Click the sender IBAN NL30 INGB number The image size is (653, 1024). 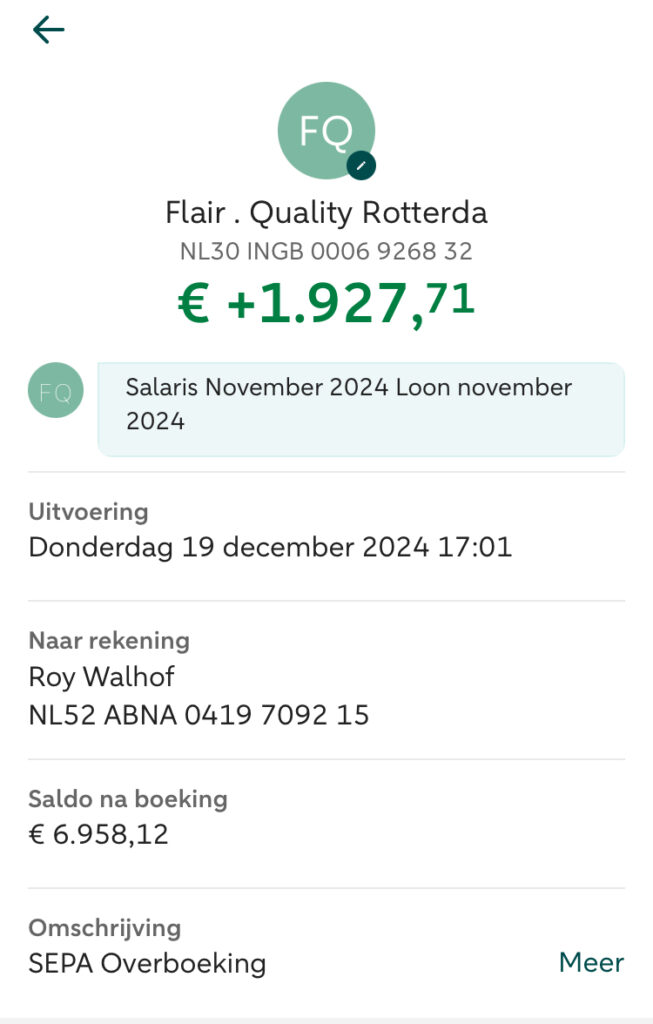(326, 251)
